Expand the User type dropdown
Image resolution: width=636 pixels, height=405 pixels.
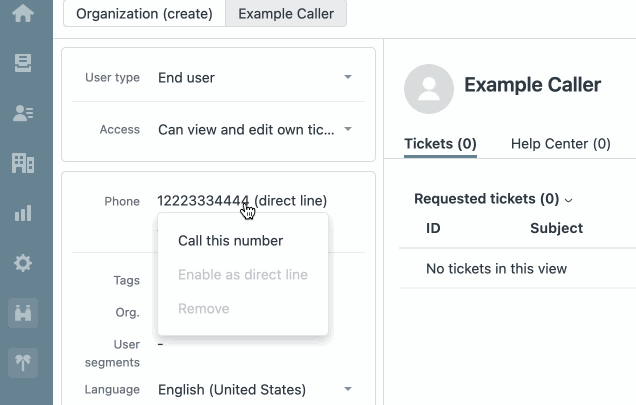coord(347,77)
